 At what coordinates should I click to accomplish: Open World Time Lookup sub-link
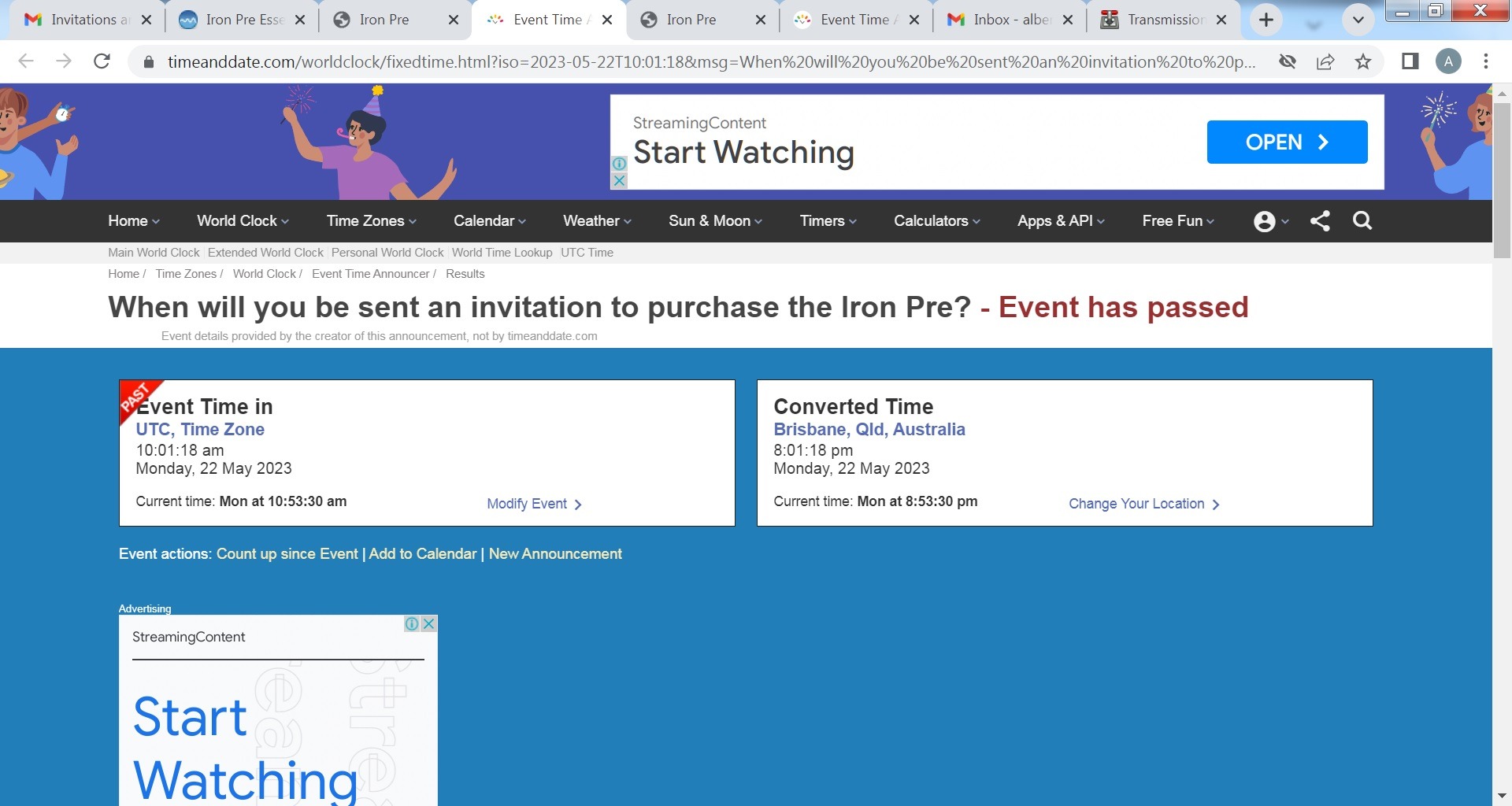point(502,253)
